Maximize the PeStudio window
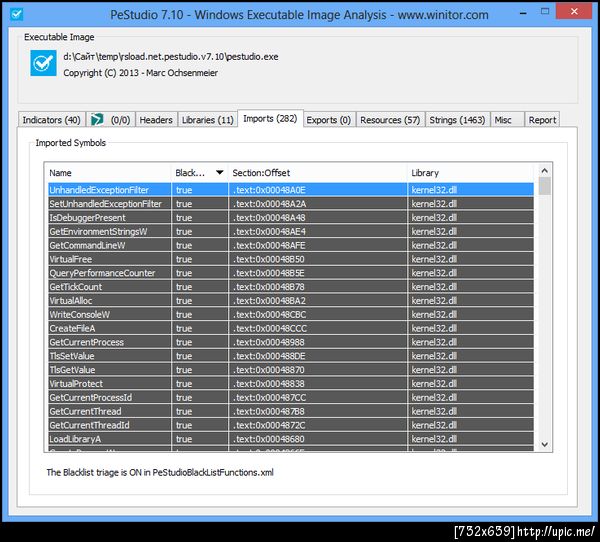This screenshot has width=600, height=542. click(x=545, y=11)
